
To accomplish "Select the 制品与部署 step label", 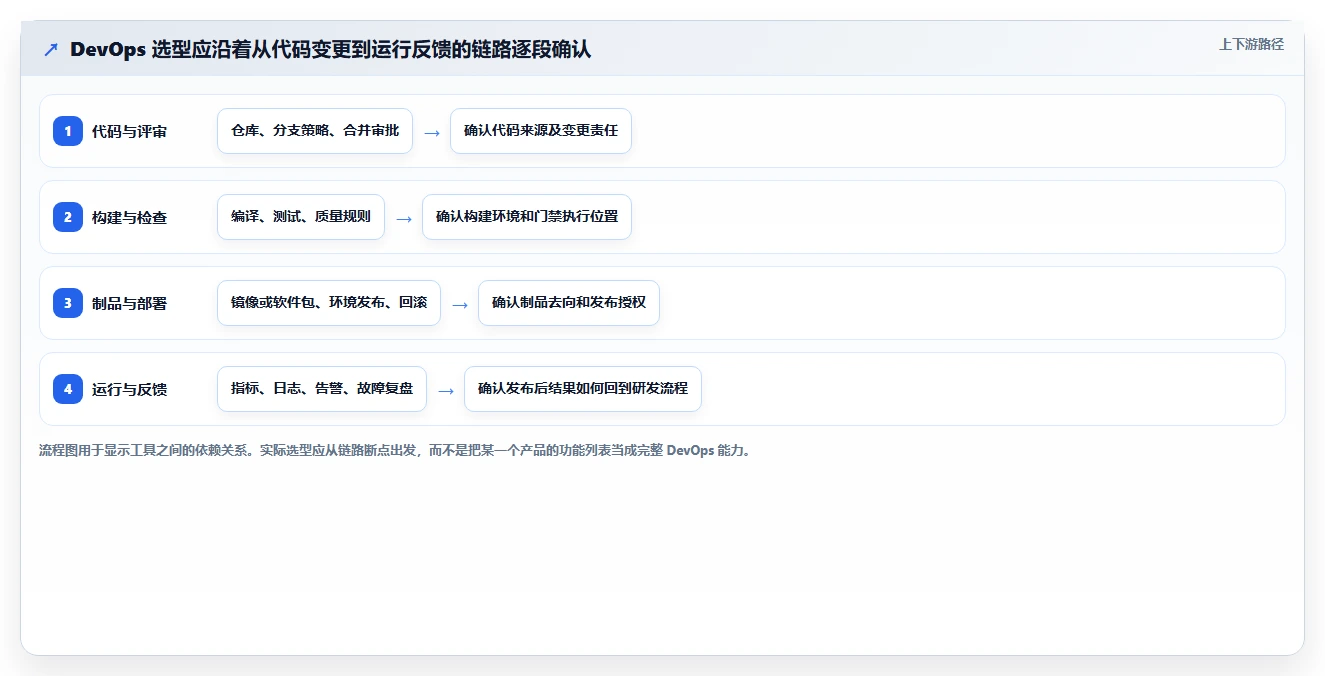I will [x=129, y=303].
